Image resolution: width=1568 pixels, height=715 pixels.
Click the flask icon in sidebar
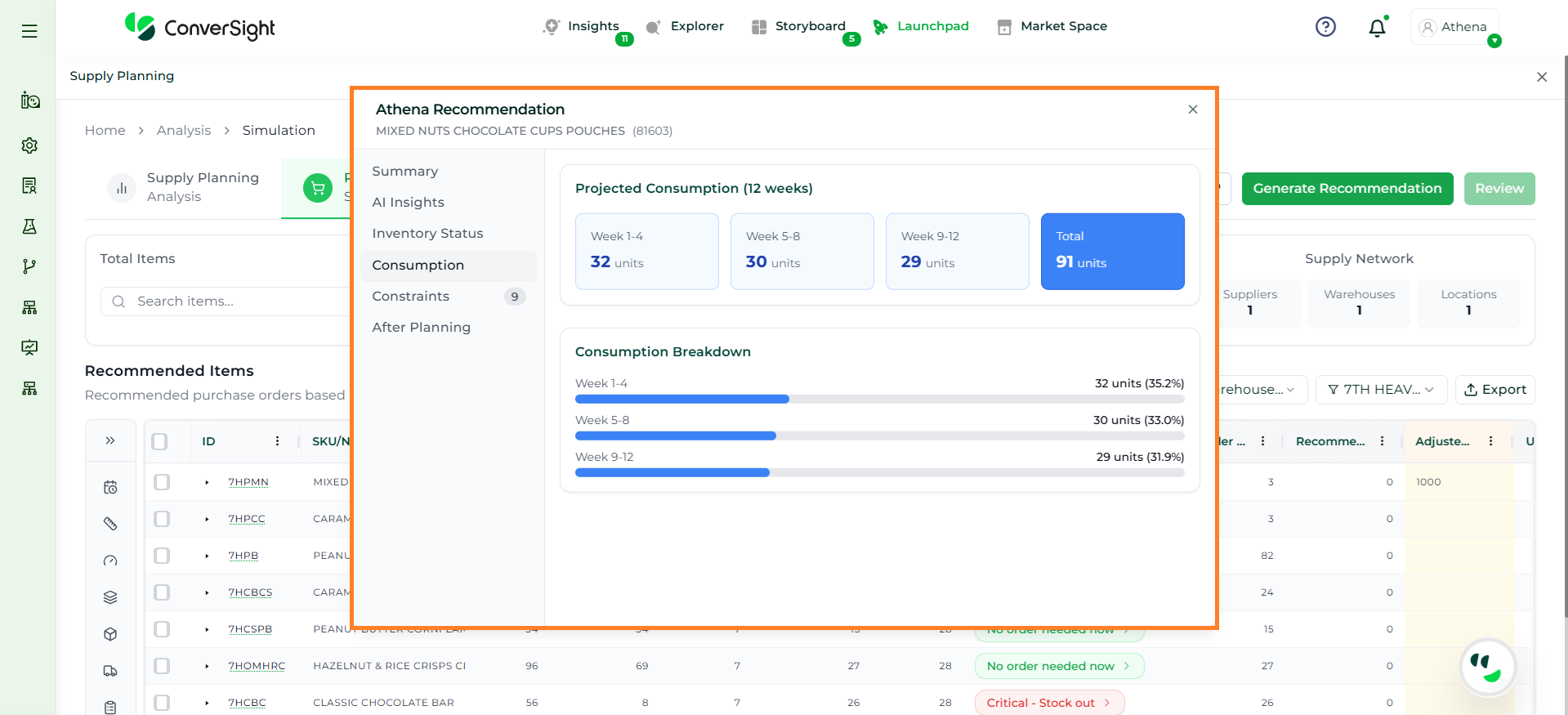click(29, 226)
